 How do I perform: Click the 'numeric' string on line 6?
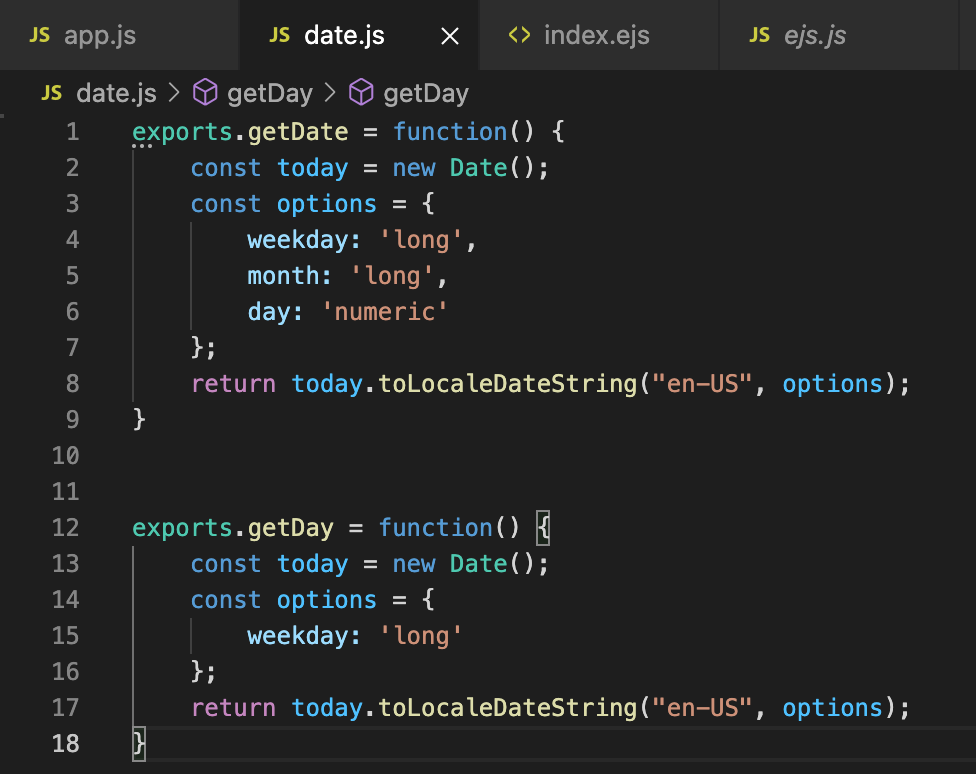(385, 311)
